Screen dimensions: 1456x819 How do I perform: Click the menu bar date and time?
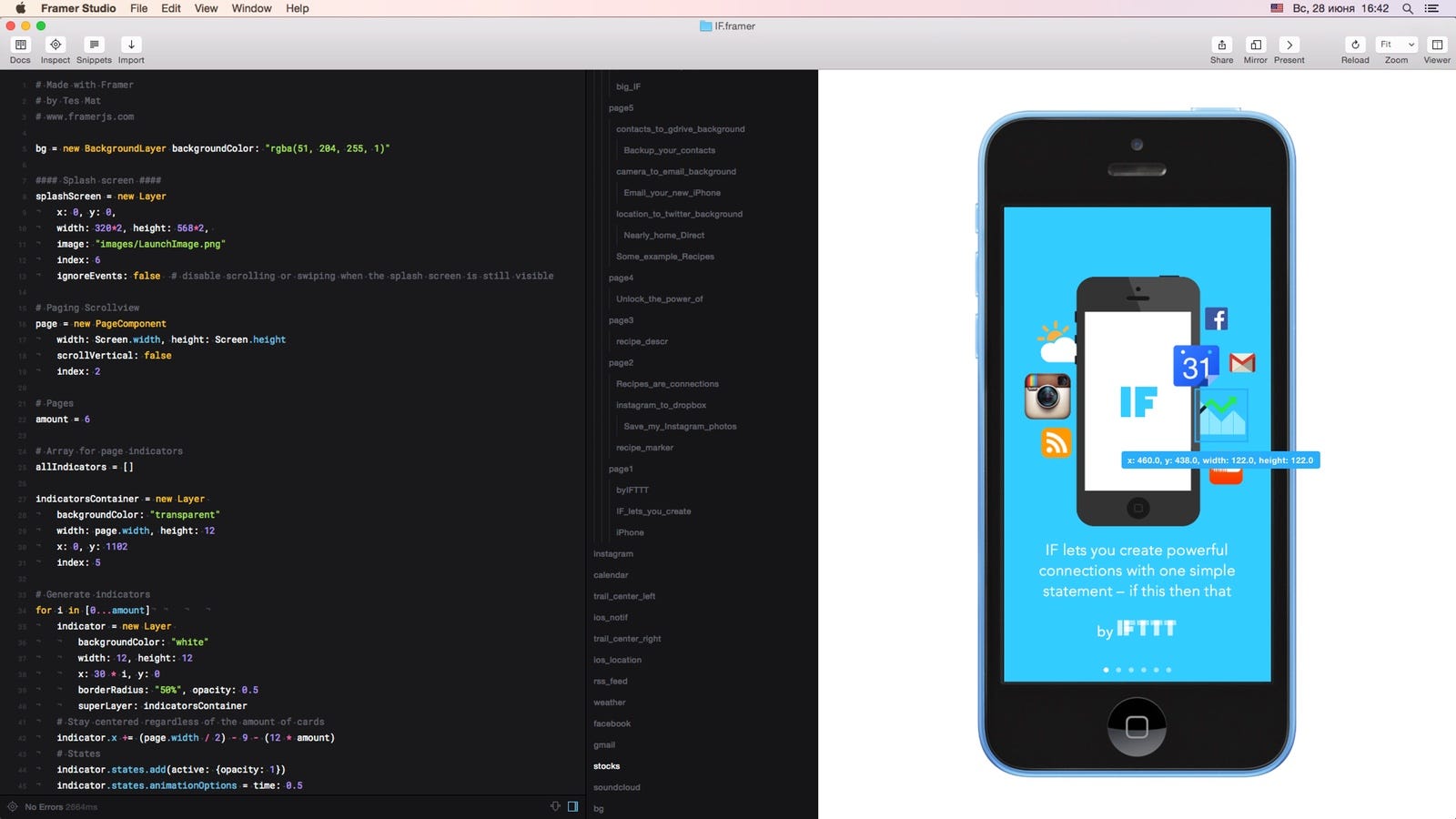[x=1340, y=8]
